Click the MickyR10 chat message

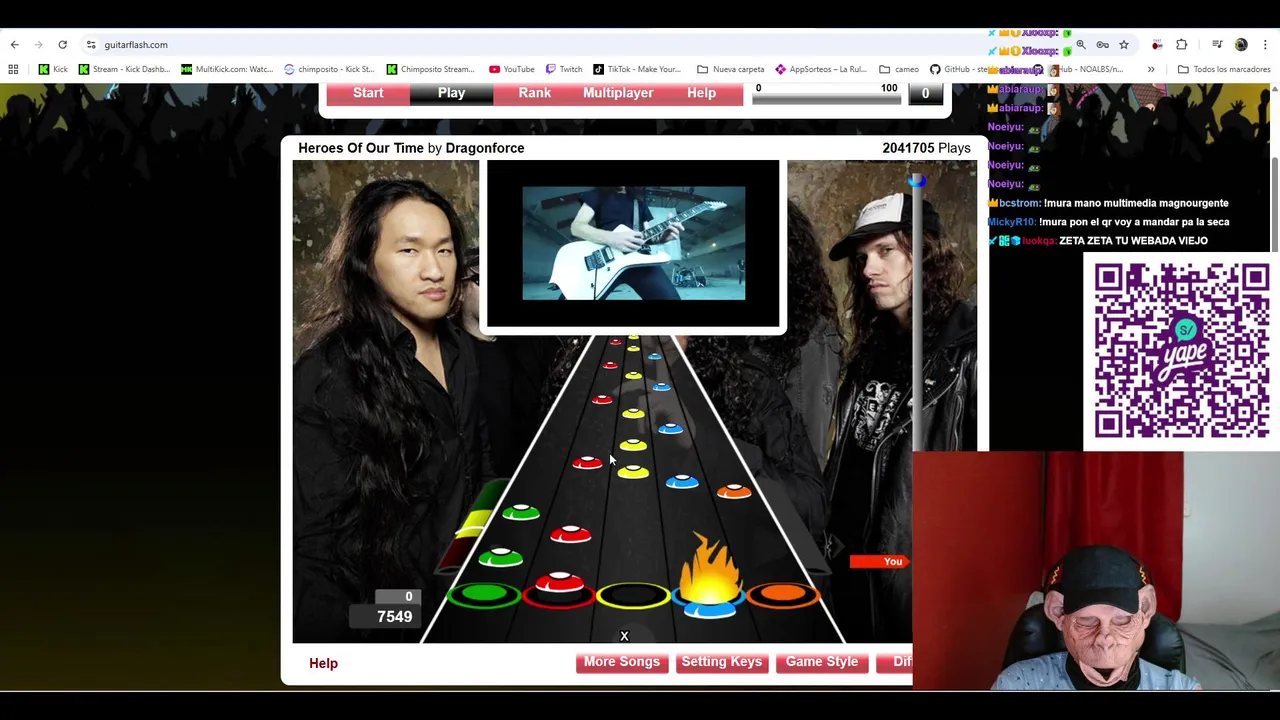pyautogui.click(x=1109, y=222)
